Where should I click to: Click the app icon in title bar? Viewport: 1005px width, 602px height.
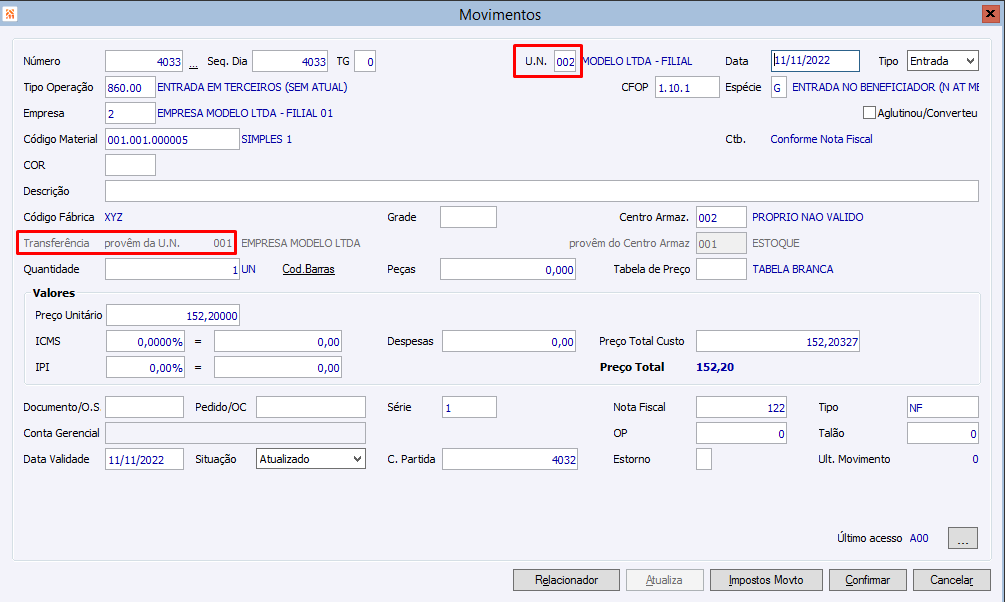10,13
